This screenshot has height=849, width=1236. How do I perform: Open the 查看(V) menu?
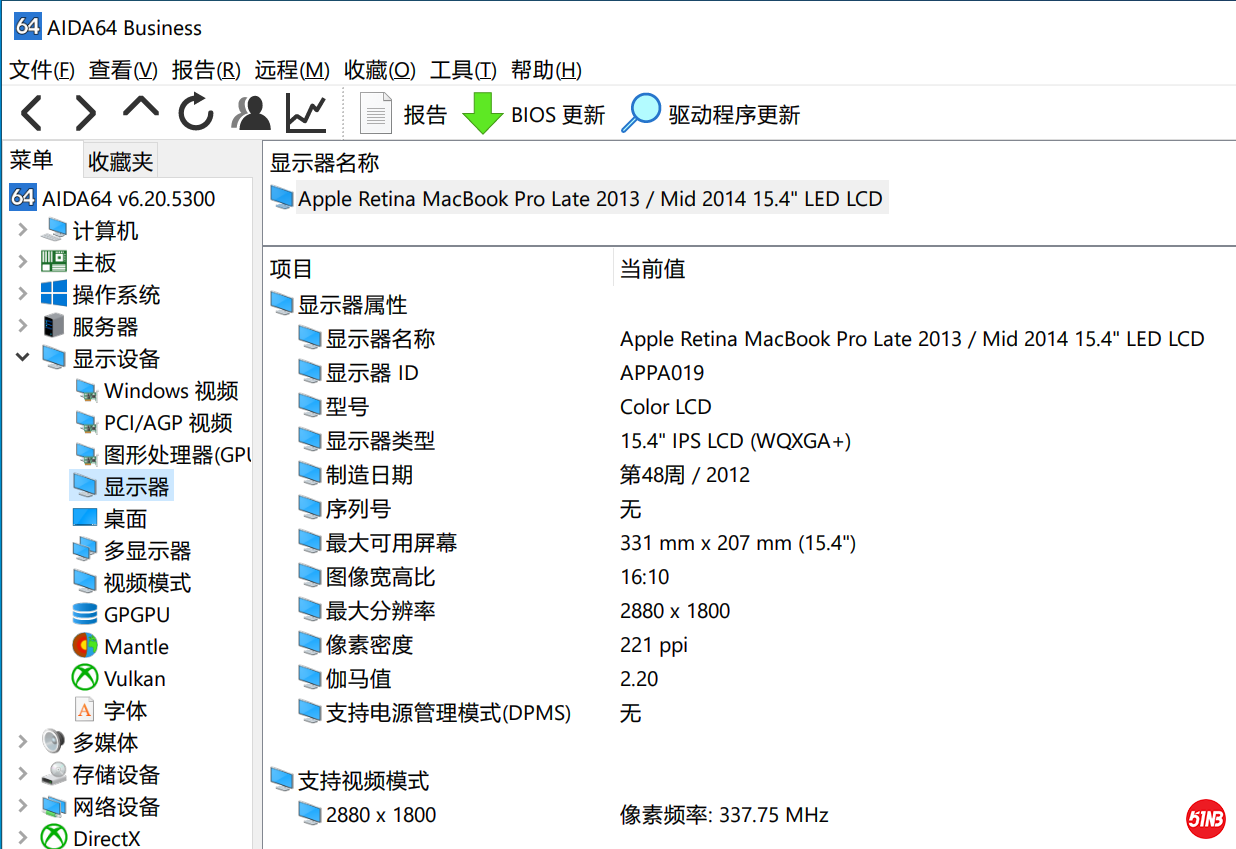123,70
